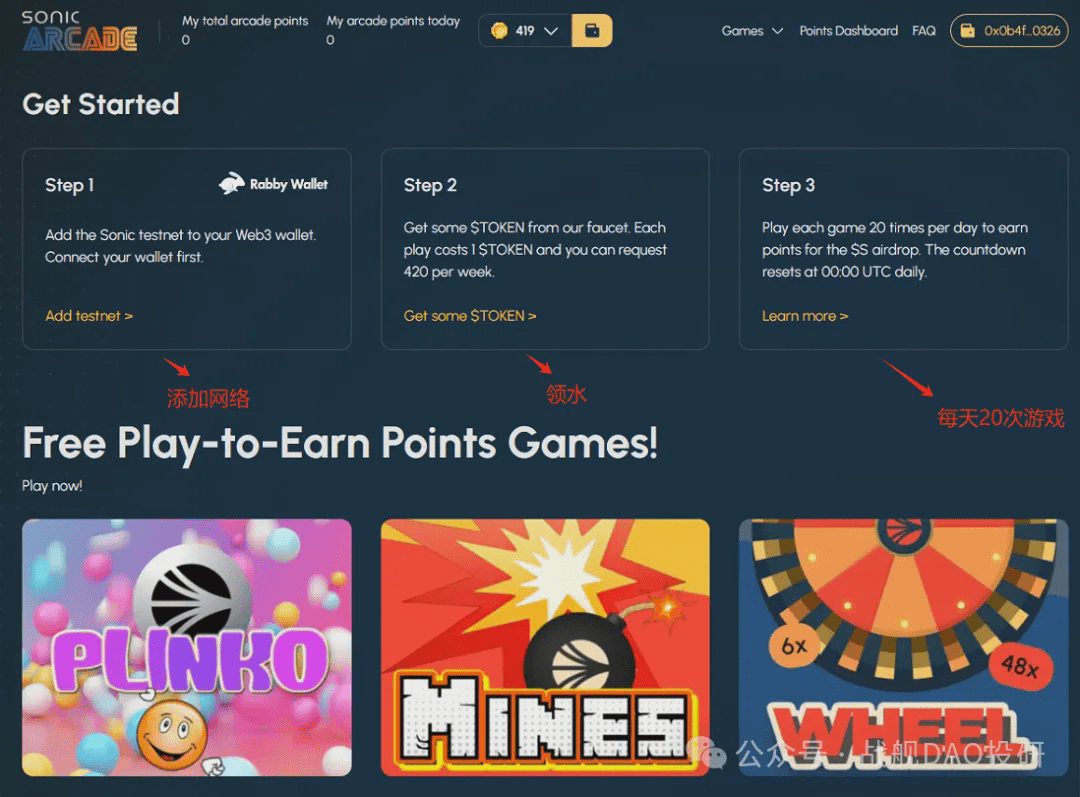Click the 48x multiplier badge on Wheel
Screen dimensions: 1080x797
pos(1021,666)
